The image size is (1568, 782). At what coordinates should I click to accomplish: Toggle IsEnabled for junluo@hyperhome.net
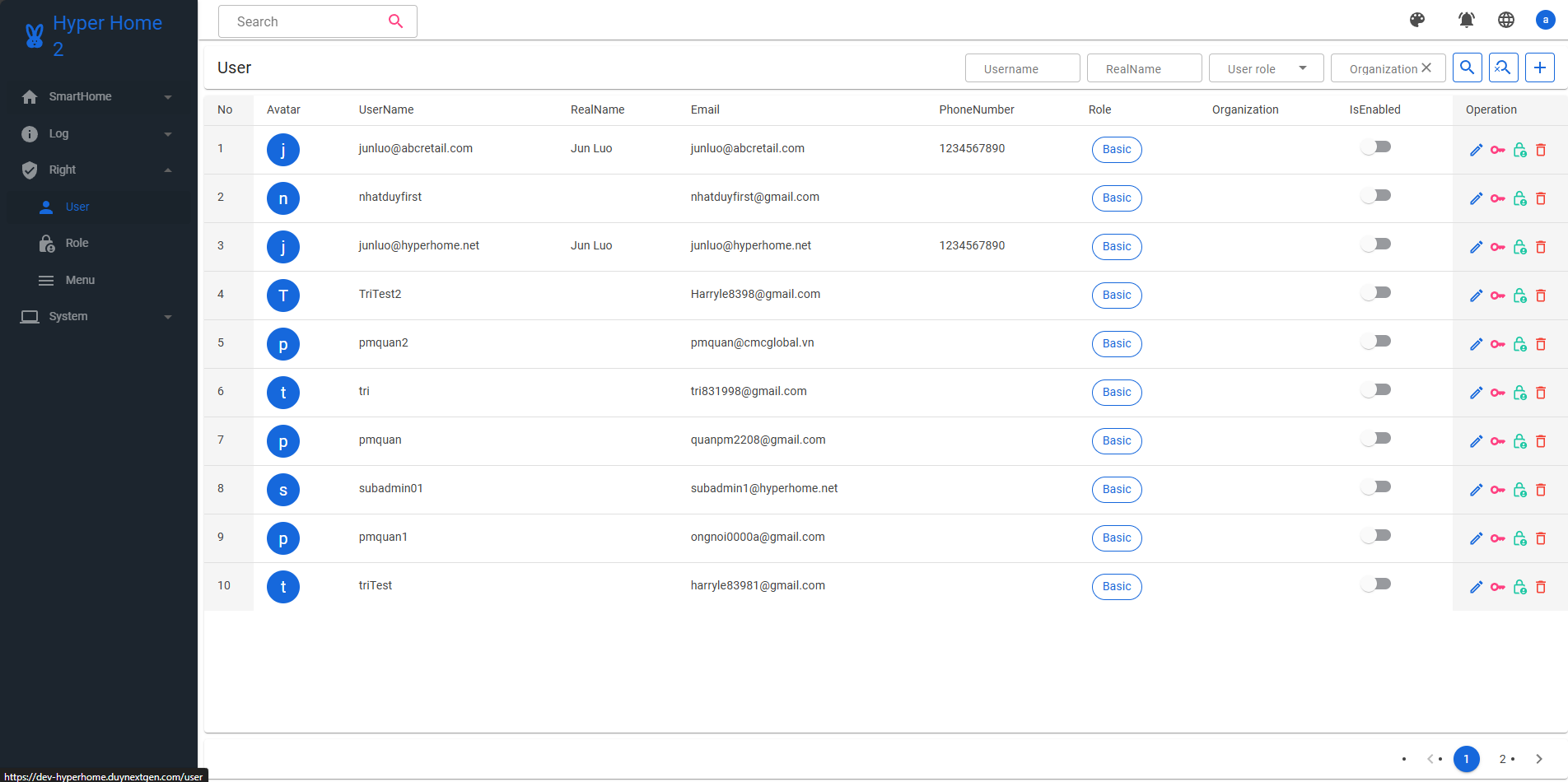[x=1375, y=244]
